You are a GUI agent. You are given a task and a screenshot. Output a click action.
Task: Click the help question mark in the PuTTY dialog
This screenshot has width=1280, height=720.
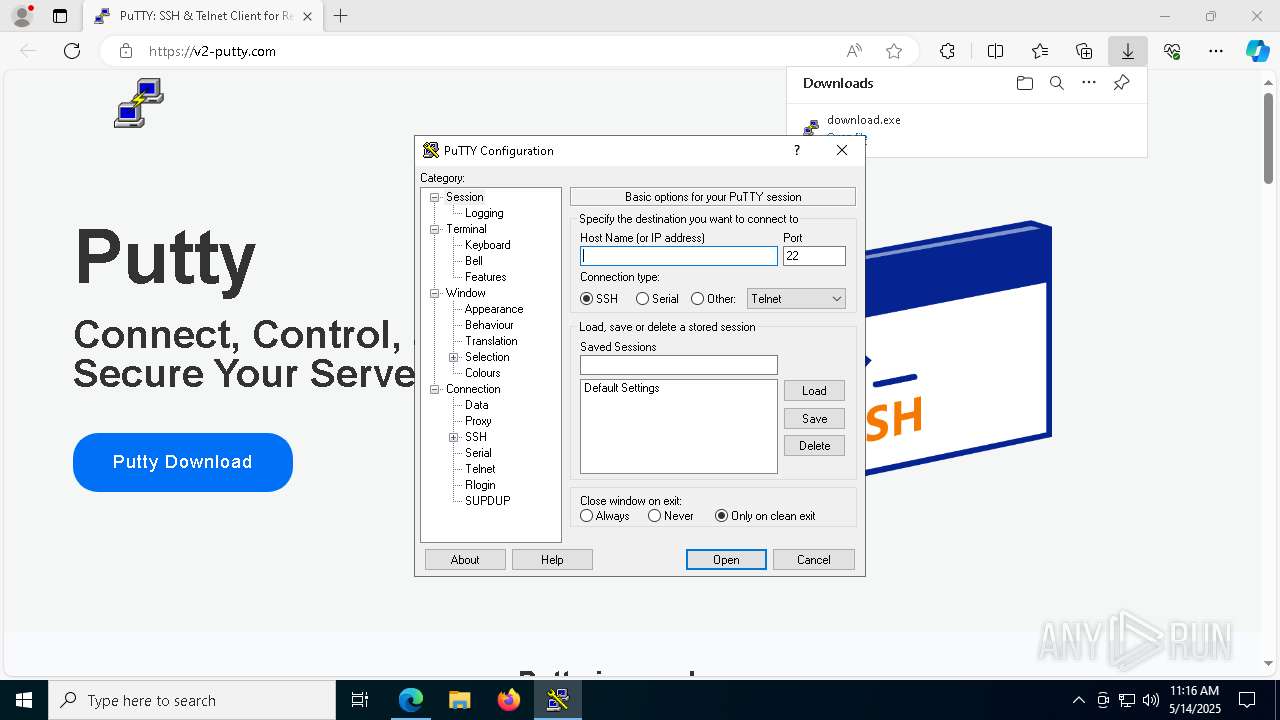[x=797, y=150]
